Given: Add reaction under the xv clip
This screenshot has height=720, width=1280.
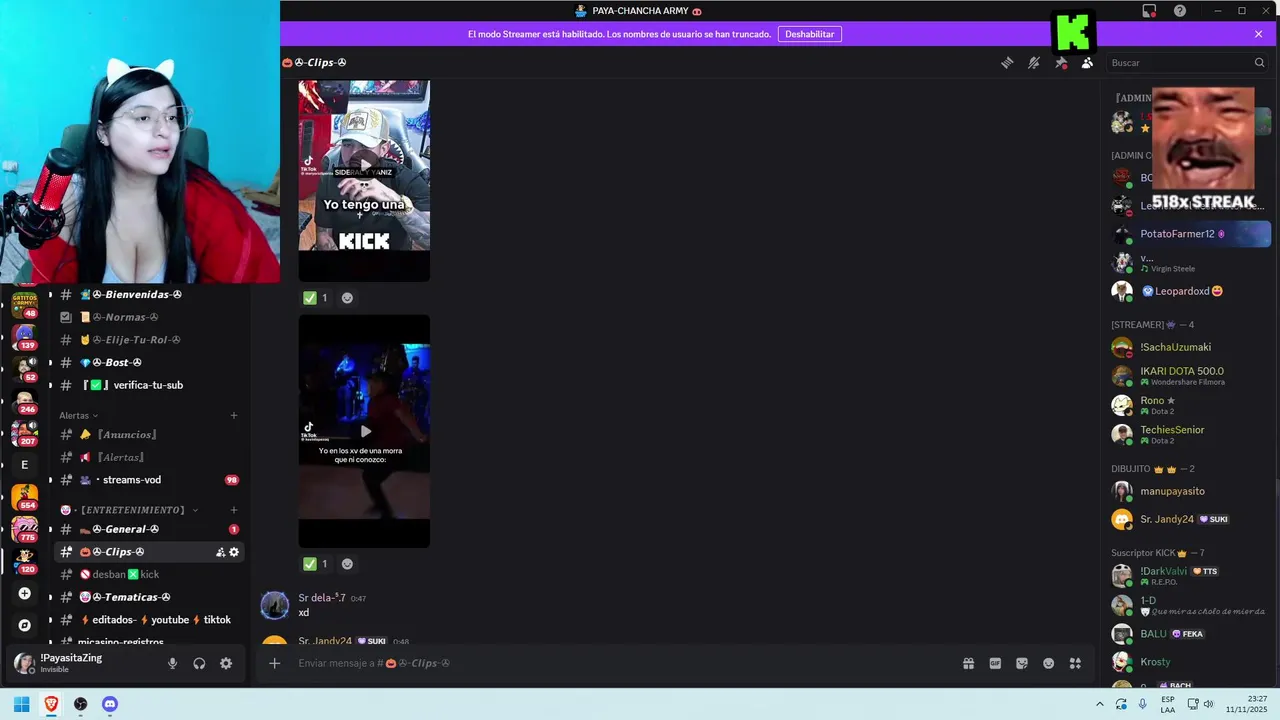Looking at the screenshot, I should [347, 564].
